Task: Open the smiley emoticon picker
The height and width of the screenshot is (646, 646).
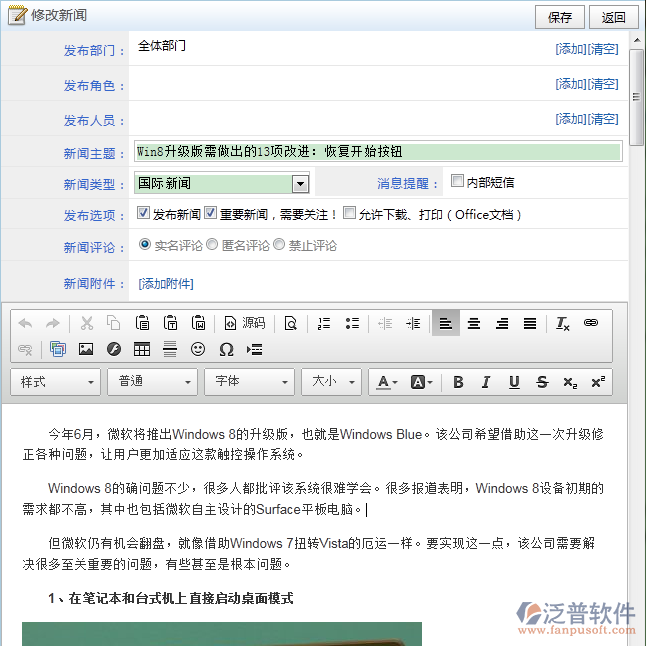Action: click(x=198, y=349)
